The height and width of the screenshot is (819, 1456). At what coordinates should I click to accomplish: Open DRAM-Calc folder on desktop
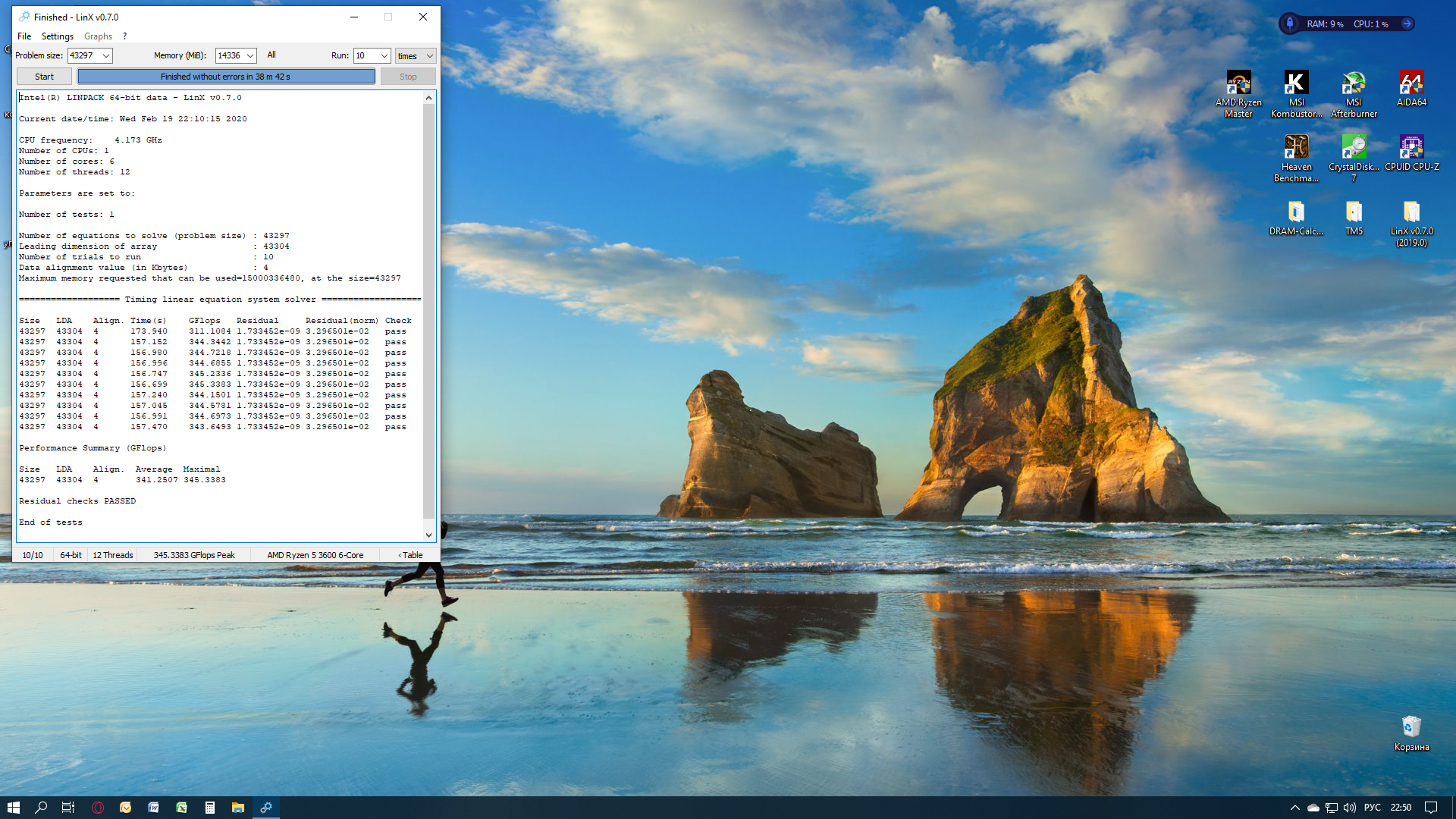click(1296, 212)
